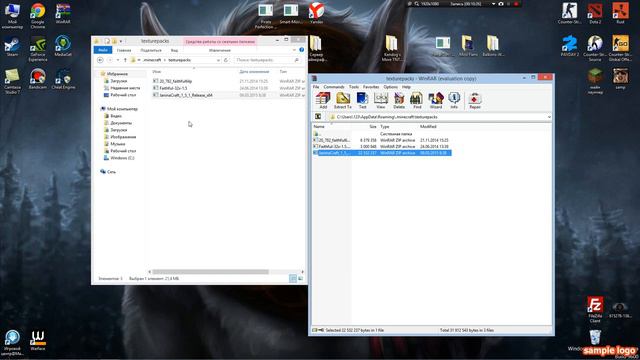
Task: Open File menu in WinRAR
Action: 316,87
